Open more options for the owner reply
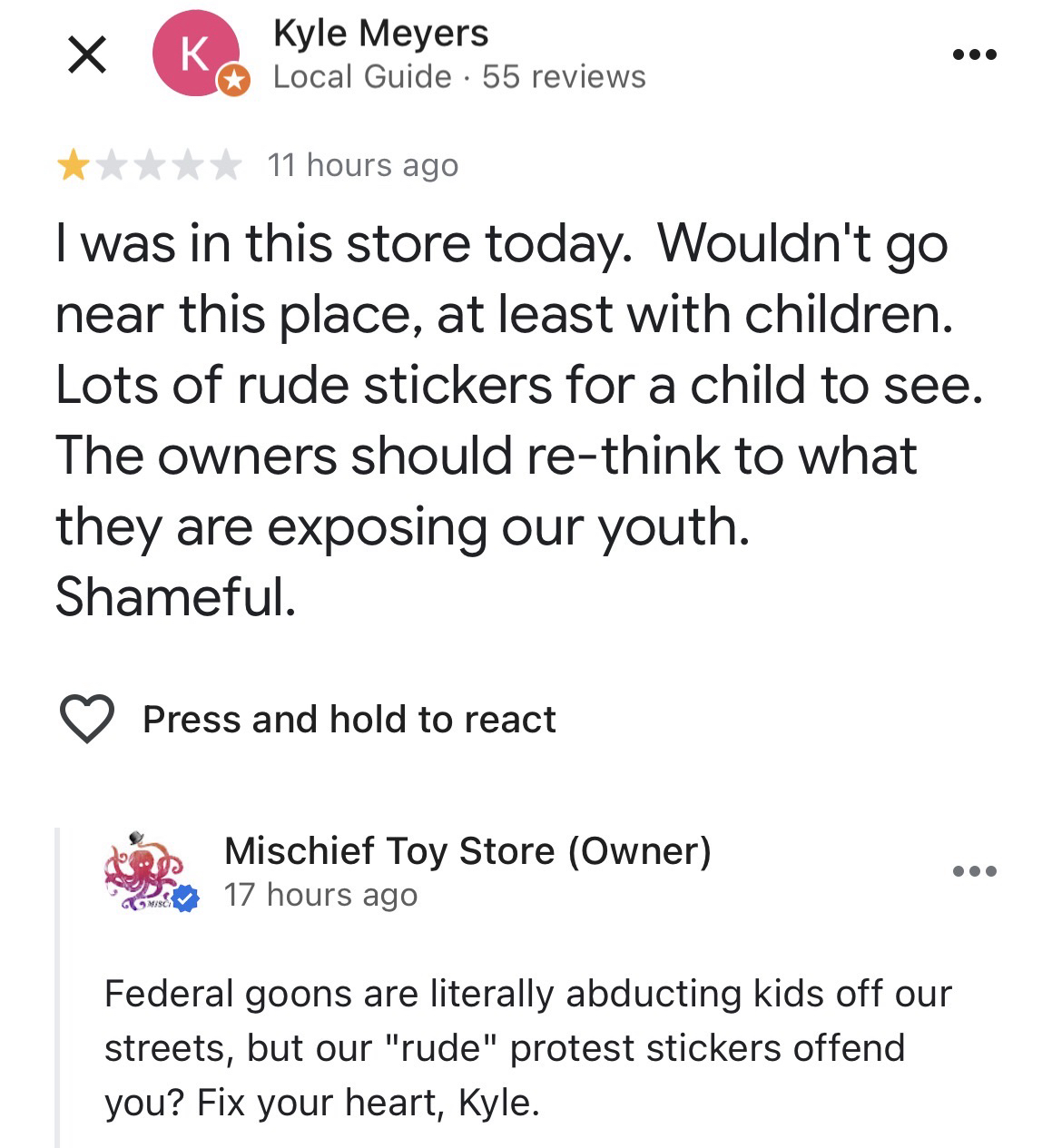 (975, 872)
